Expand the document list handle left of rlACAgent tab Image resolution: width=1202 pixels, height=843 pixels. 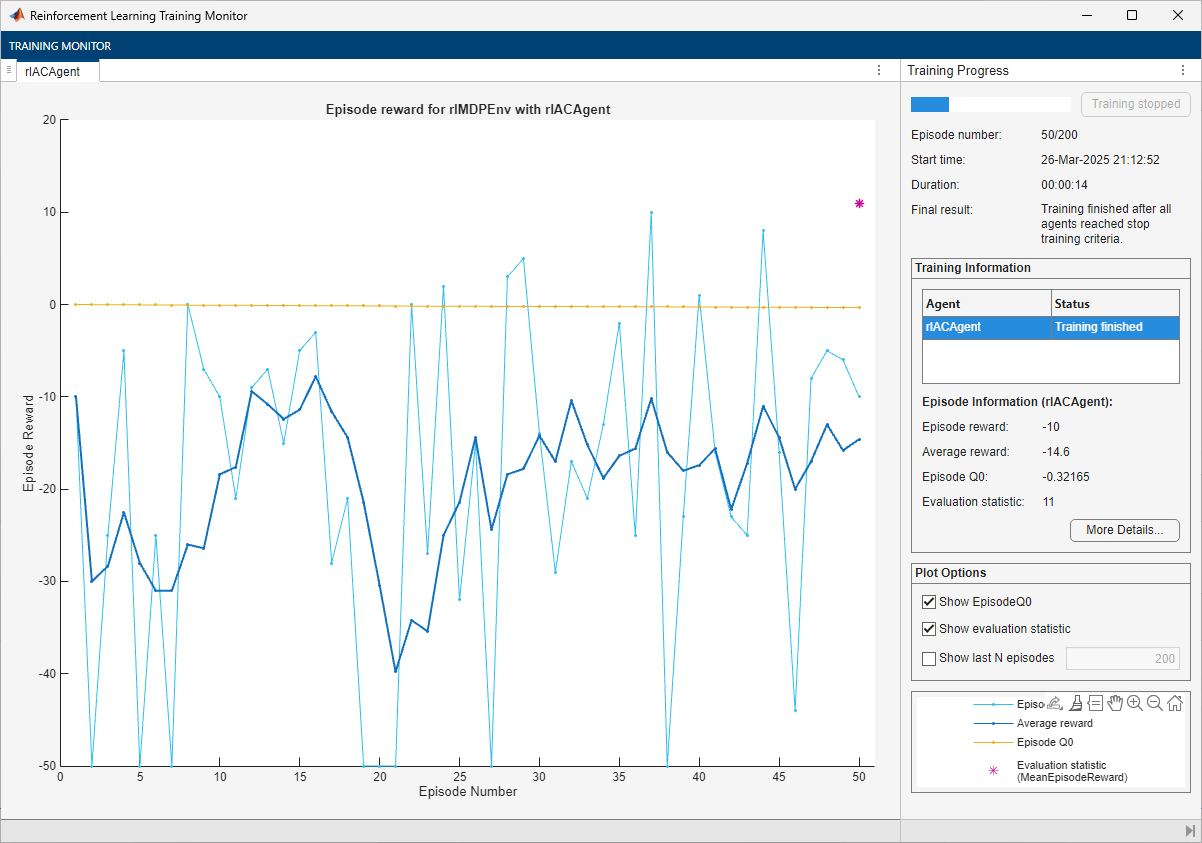coord(8,70)
